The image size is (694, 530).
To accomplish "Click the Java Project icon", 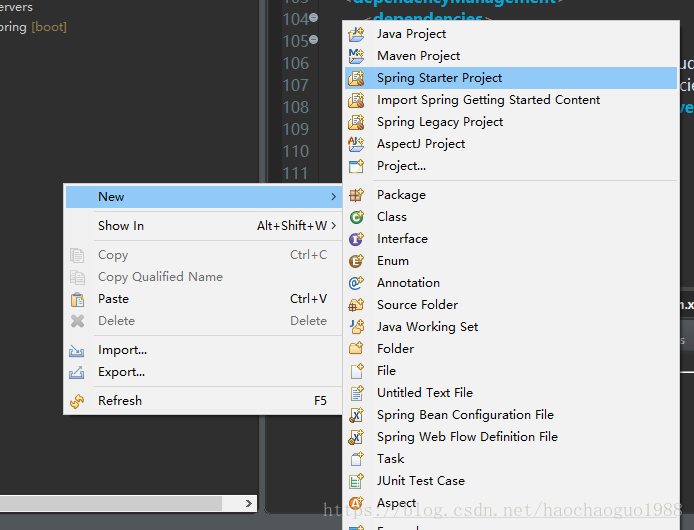I will point(356,34).
